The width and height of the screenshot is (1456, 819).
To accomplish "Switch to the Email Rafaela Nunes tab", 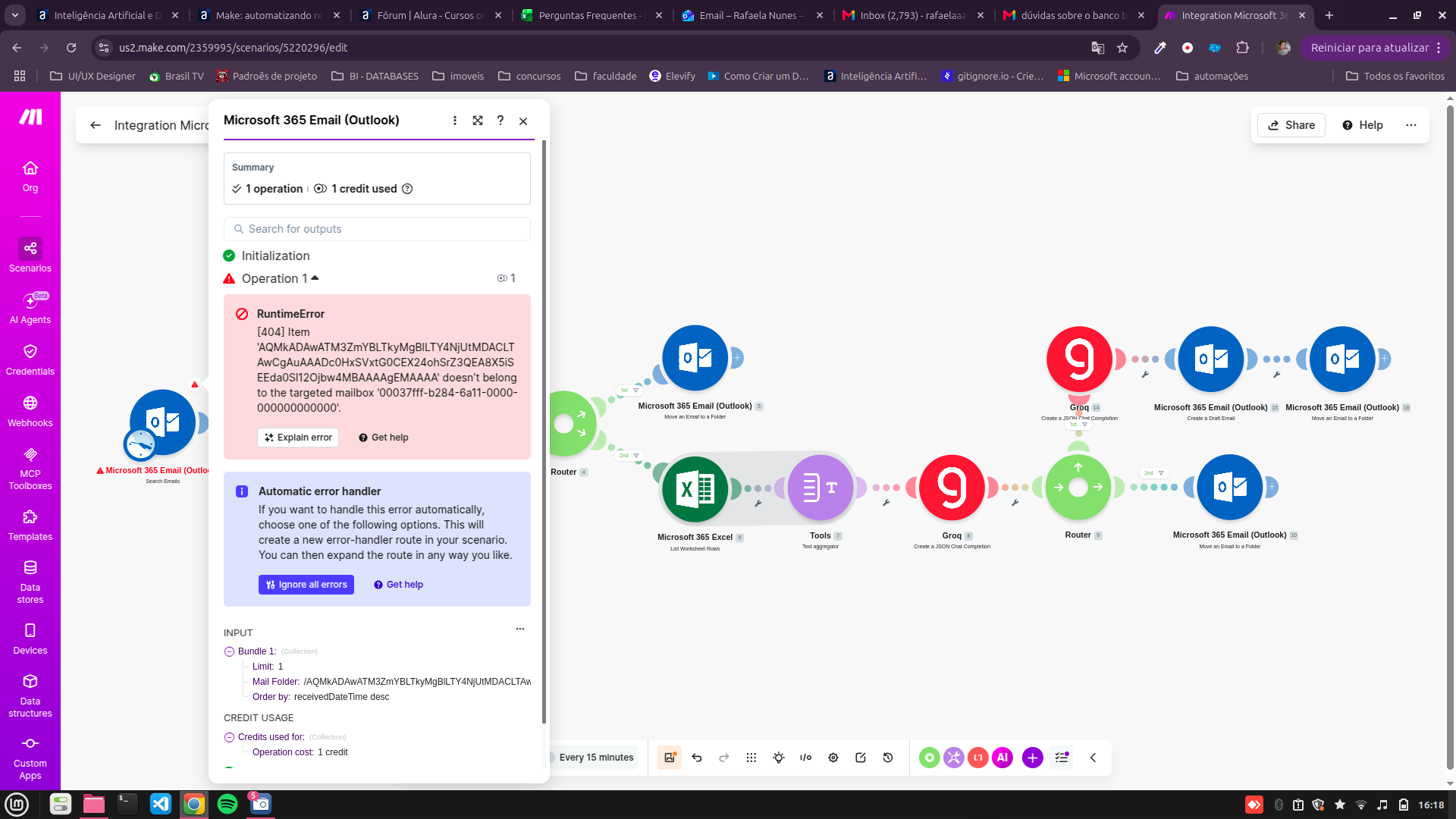I will click(752, 15).
